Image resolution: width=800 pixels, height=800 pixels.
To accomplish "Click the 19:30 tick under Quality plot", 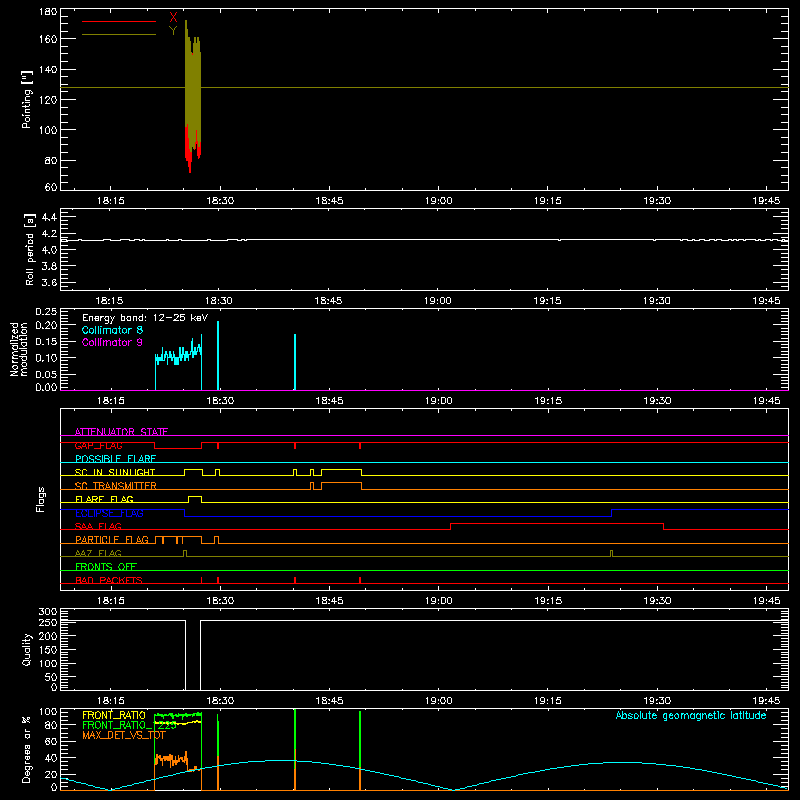I will pyautogui.click(x=657, y=701).
